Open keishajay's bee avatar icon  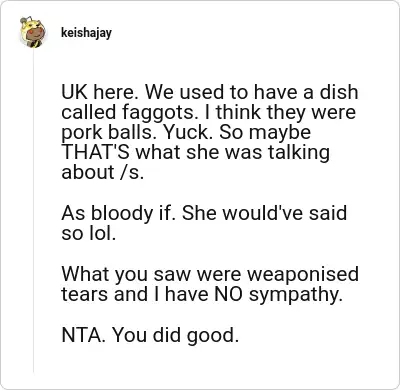[x=33, y=32]
